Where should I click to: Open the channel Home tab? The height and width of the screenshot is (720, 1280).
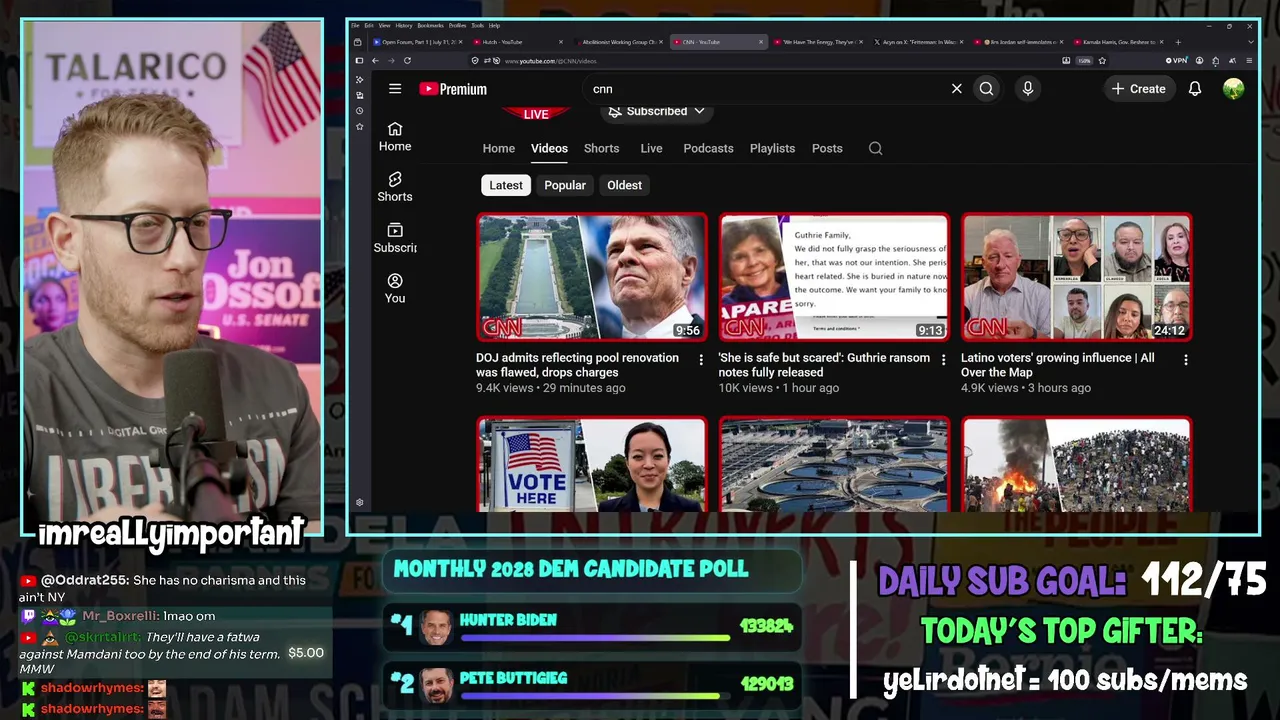click(x=499, y=148)
